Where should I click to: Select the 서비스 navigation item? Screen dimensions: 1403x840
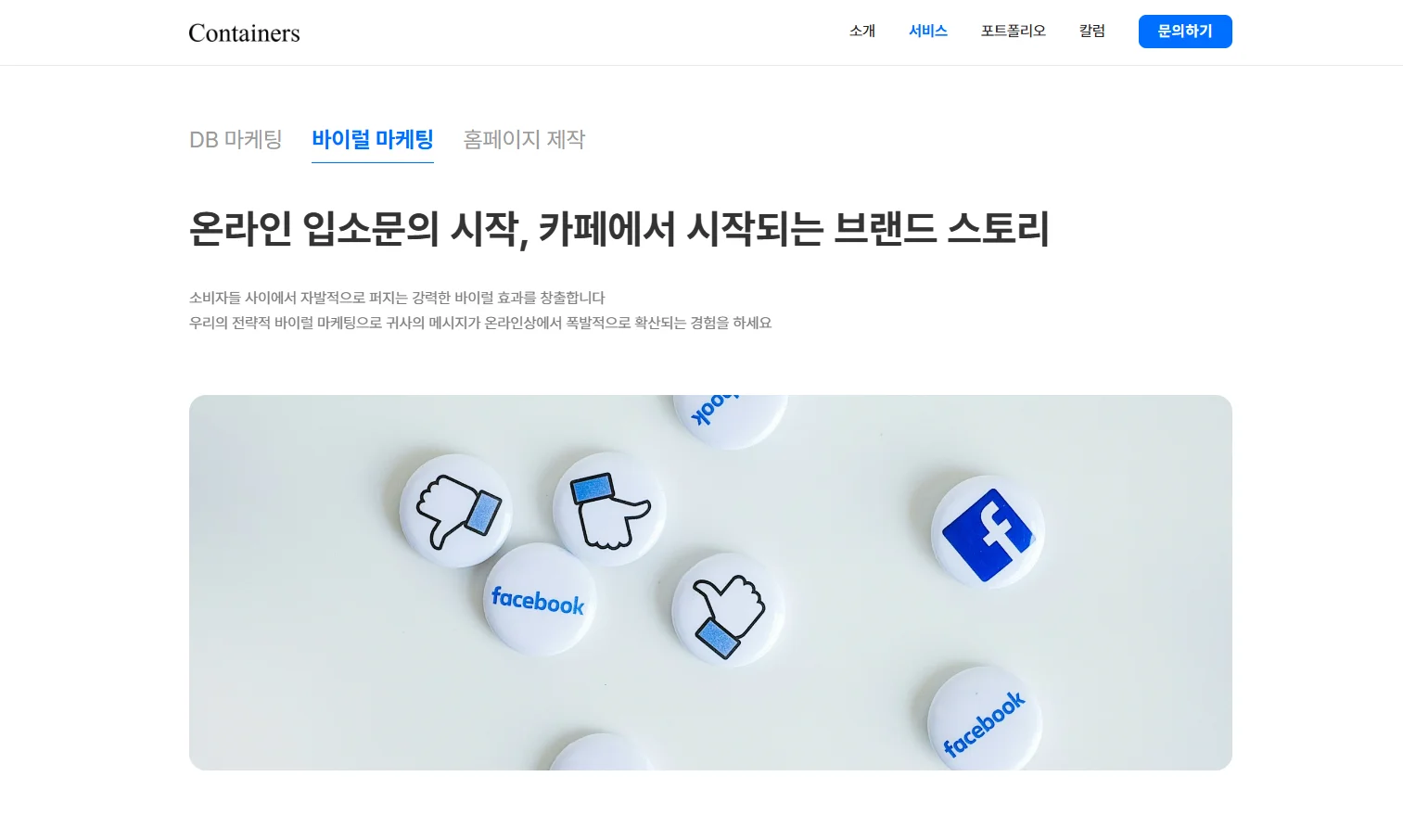coord(928,31)
